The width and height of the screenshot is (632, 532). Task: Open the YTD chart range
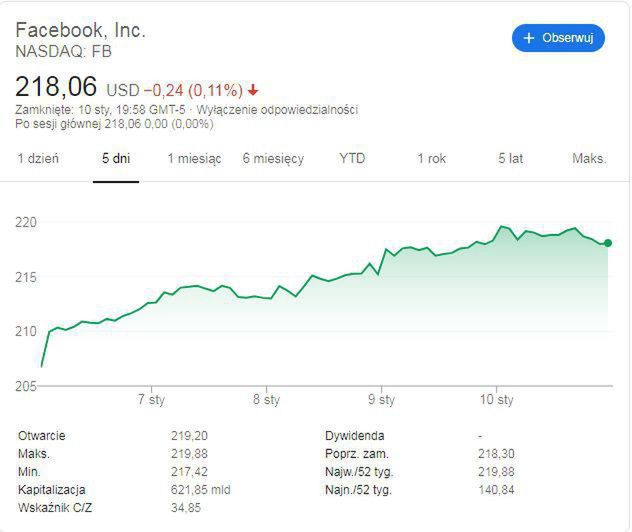pyautogui.click(x=352, y=159)
